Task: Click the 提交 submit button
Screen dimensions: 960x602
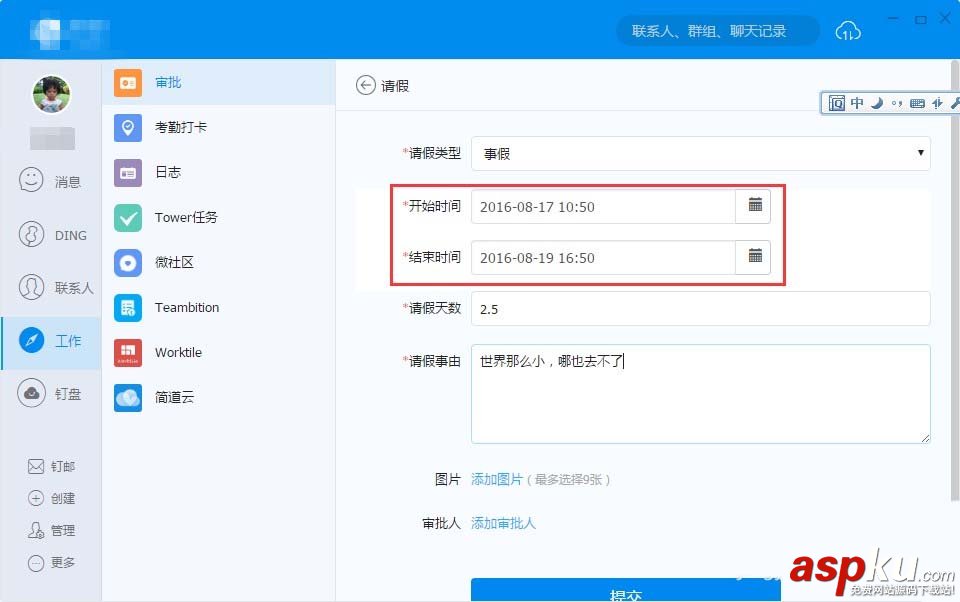Action: click(x=626, y=590)
